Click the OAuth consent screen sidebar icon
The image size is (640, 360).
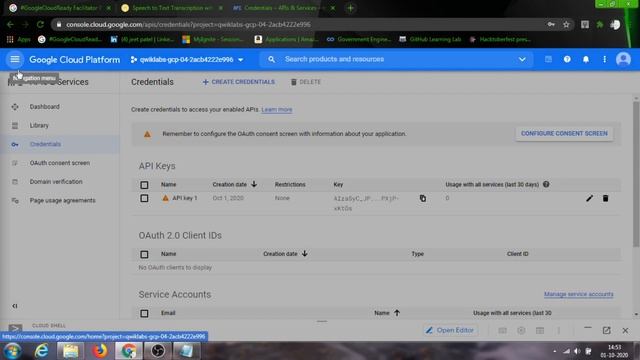tap(15, 163)
